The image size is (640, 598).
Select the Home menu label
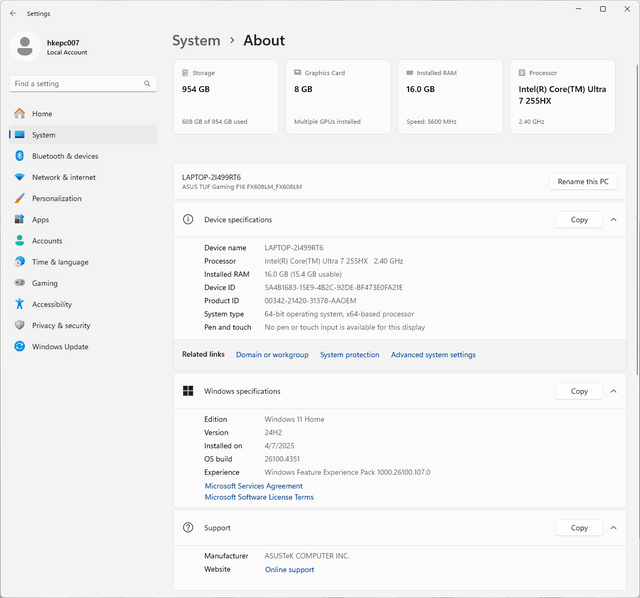(x=42, y=114)
